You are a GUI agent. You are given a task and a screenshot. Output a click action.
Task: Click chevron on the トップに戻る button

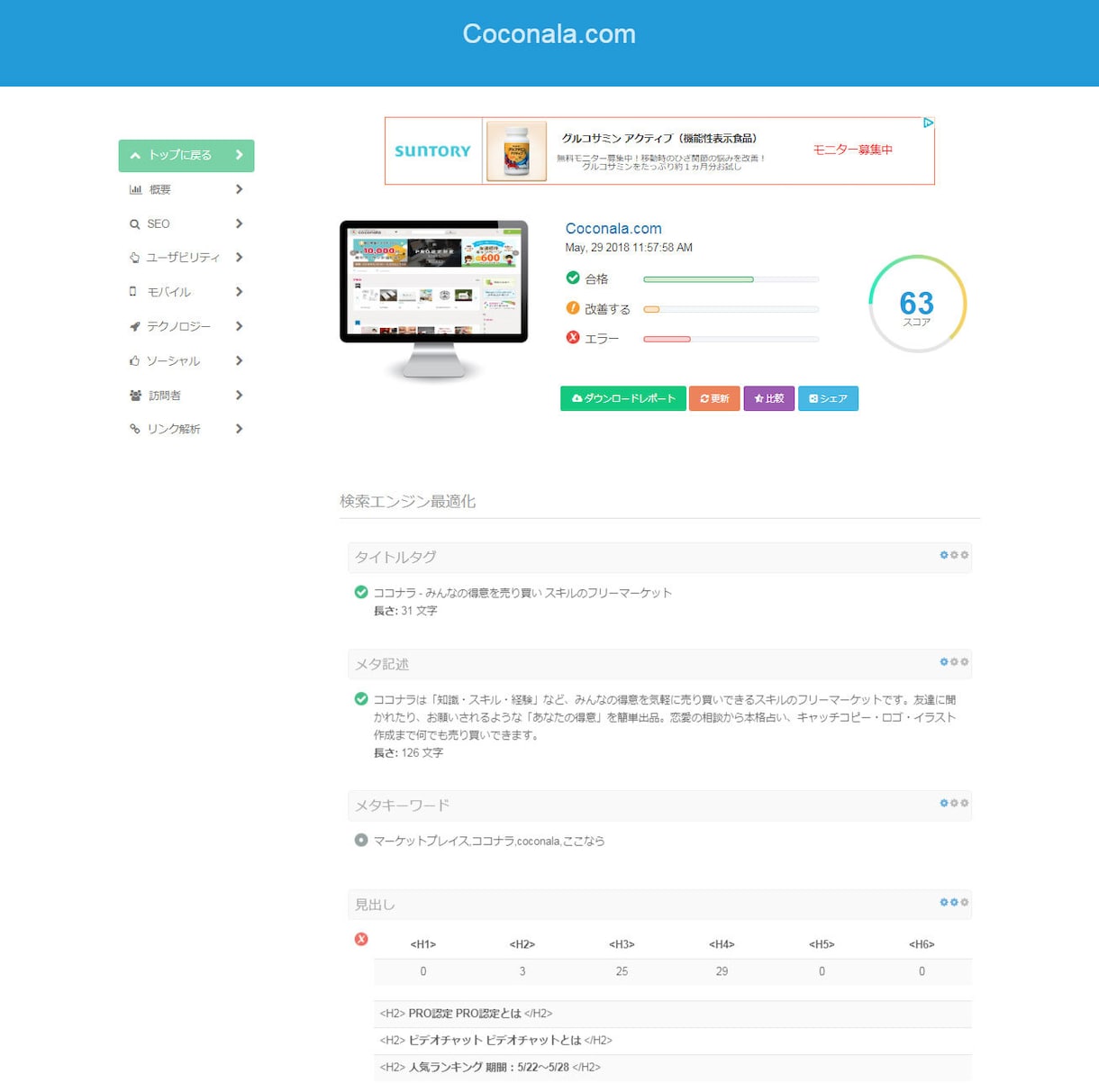point(239,155)
